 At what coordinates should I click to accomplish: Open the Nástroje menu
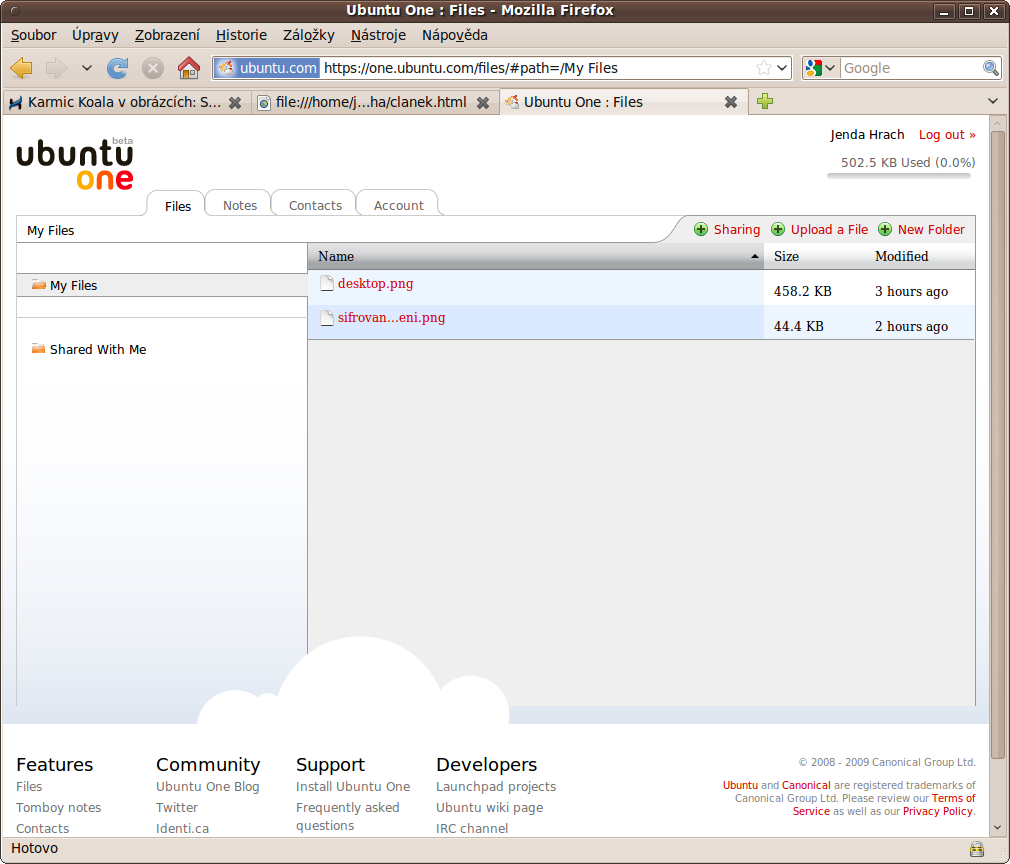point(378,35)
